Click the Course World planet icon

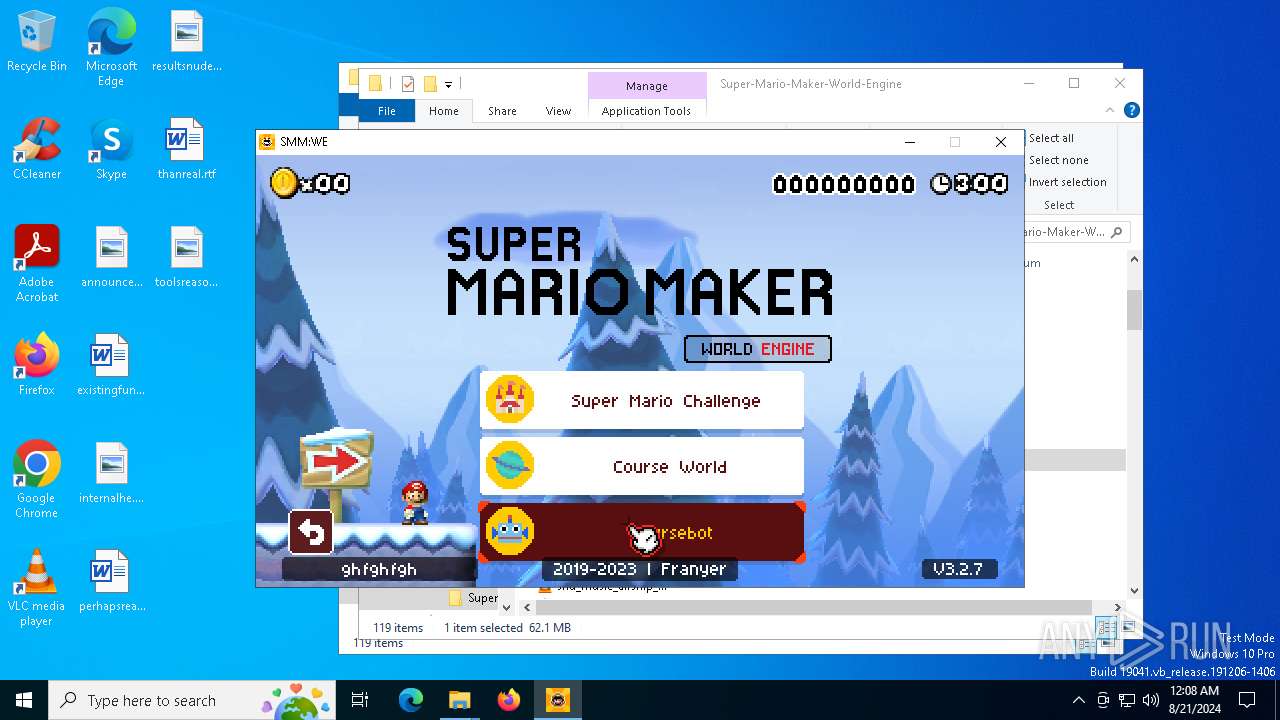pos(510,466)
